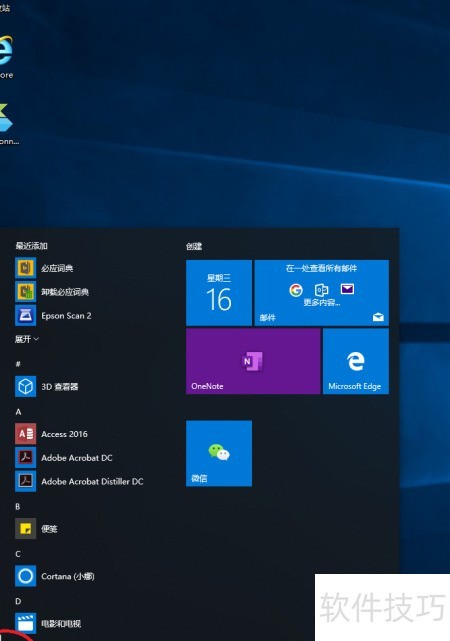This screenshot has width=450, height=641.
Task: Select the Epson Scan 2 label
Action: [x=66, y=316]
